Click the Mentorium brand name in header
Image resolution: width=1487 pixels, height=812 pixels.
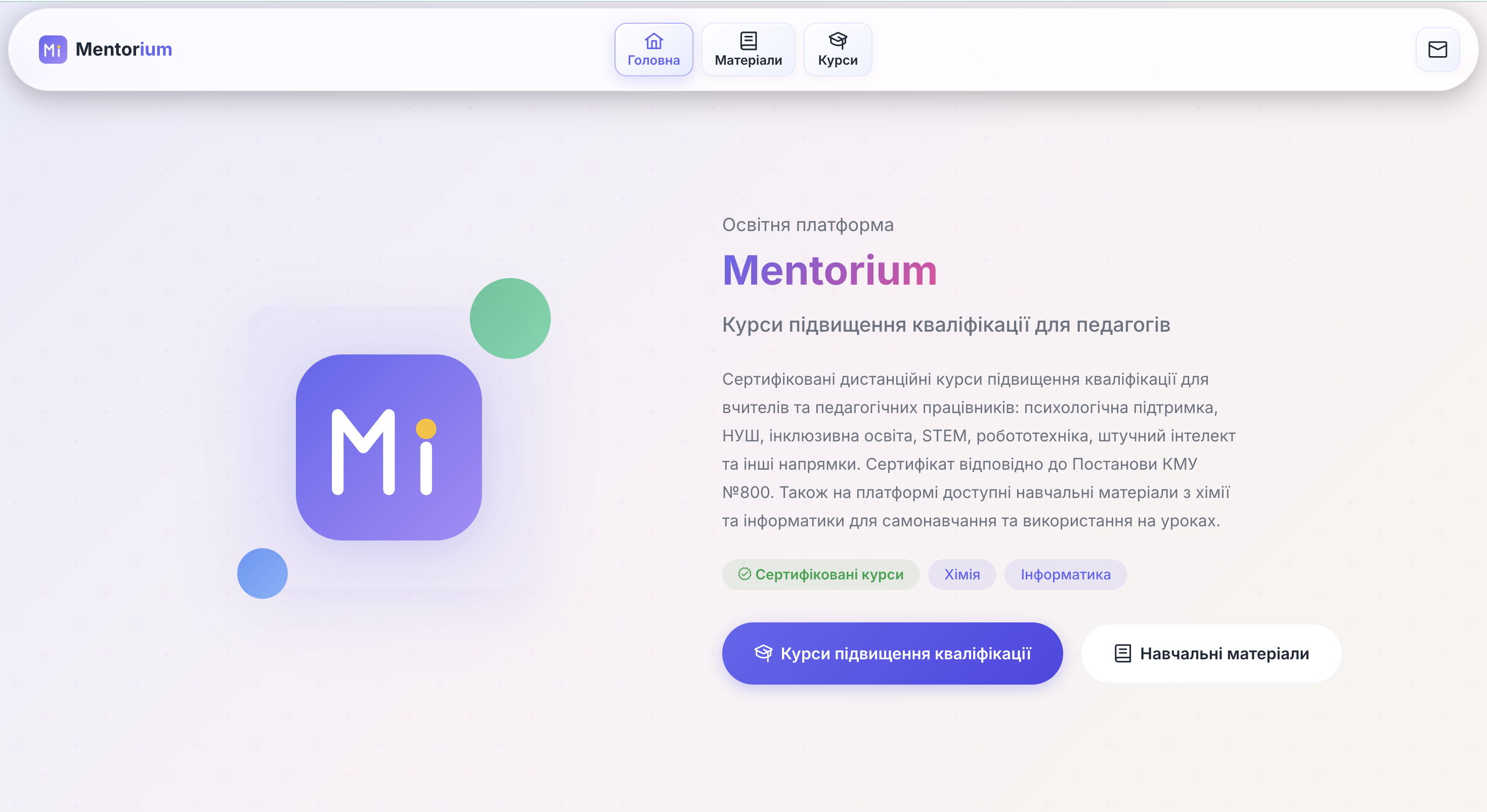point(123,50)
